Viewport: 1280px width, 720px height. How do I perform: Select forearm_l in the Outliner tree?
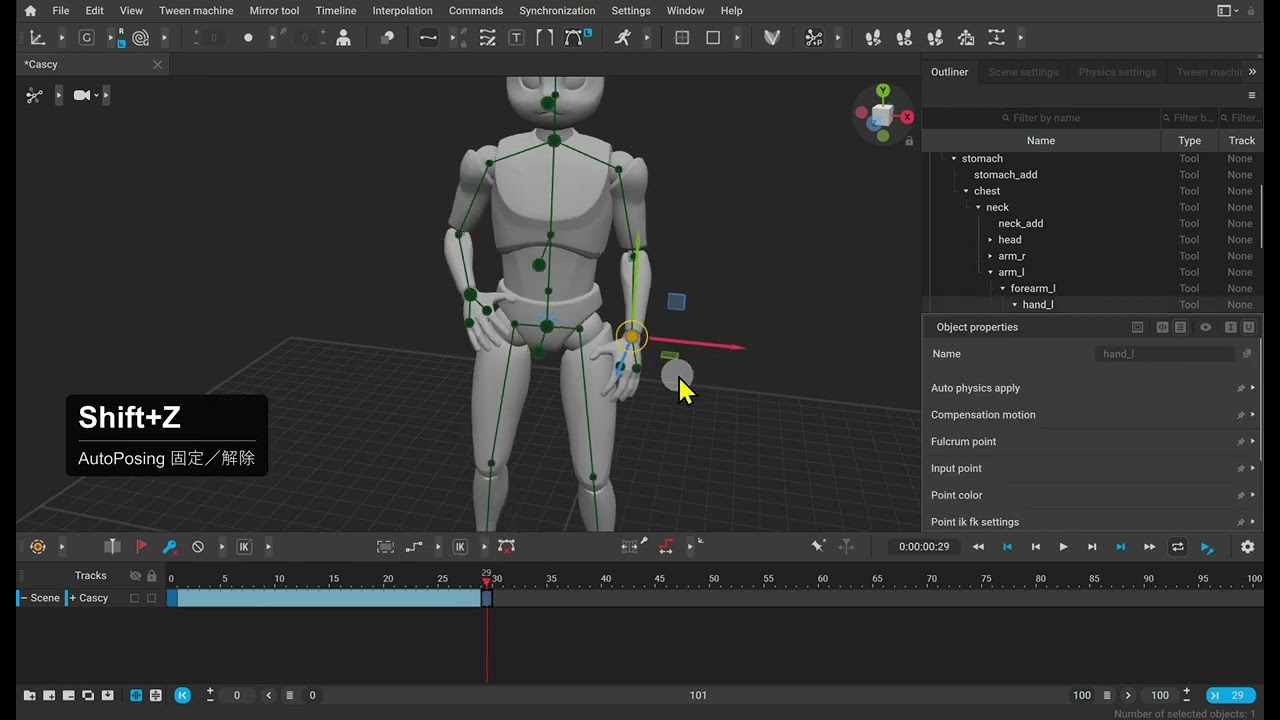[1032, 288]
